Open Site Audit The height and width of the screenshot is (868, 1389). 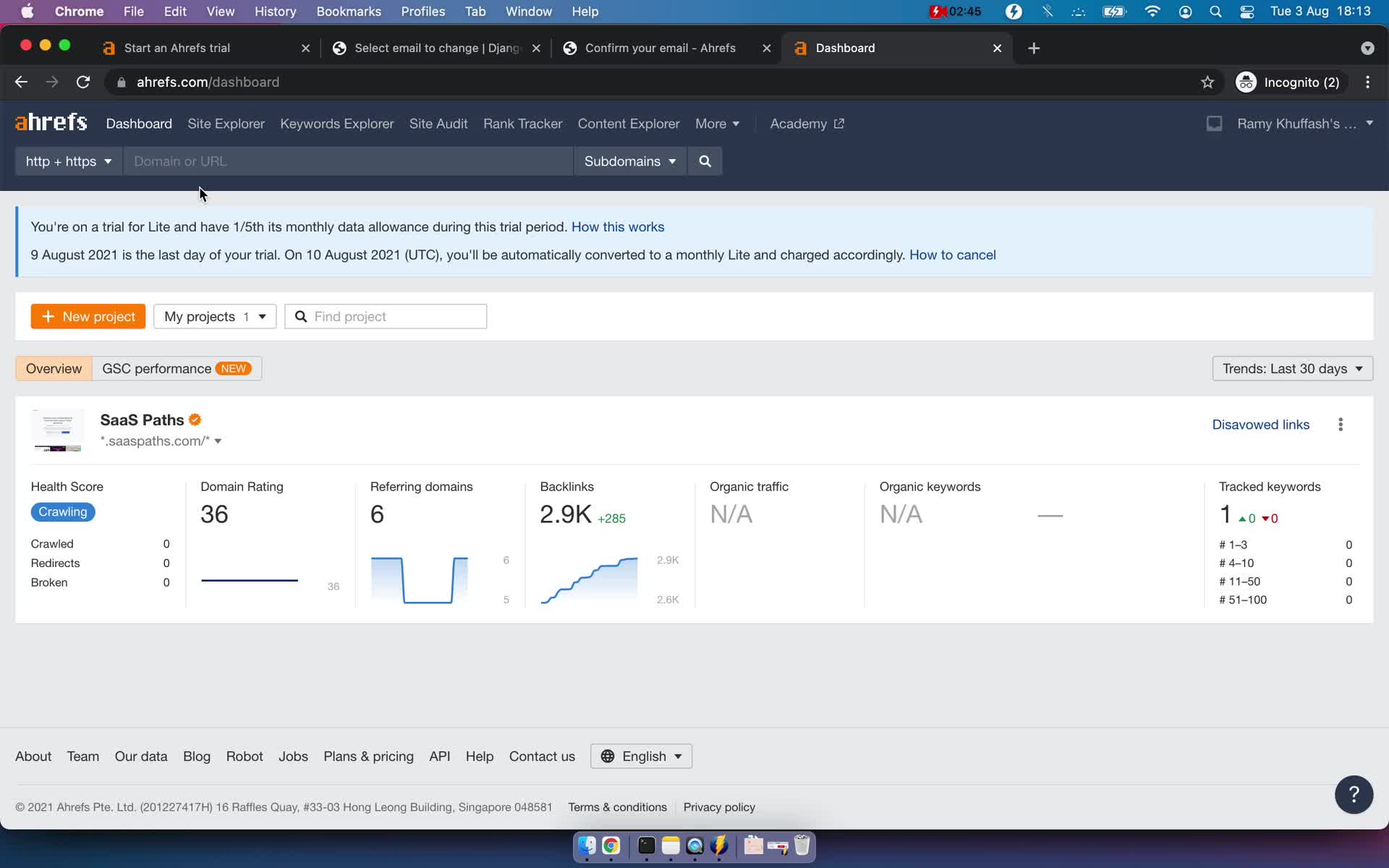(x=438, y=124)
